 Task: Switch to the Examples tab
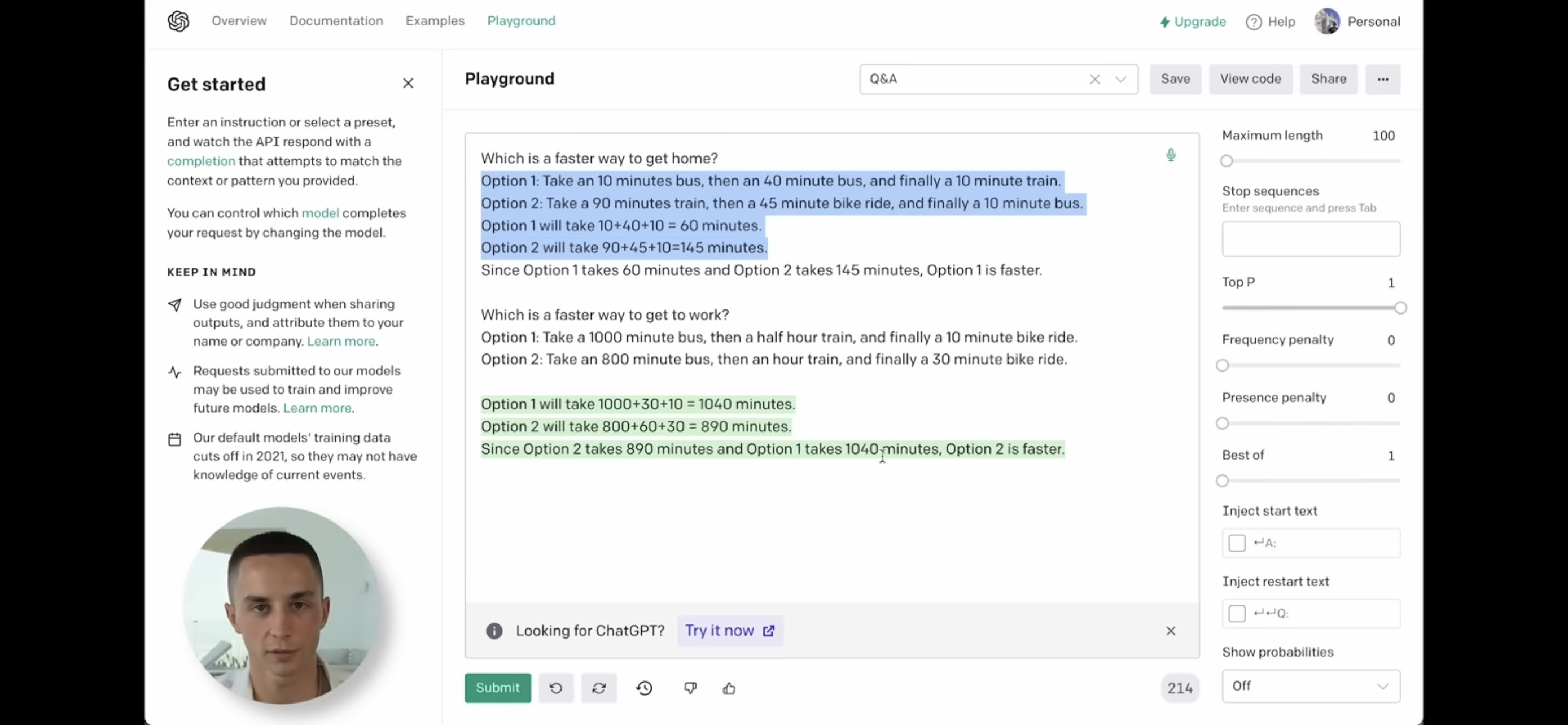pos(435,21)
